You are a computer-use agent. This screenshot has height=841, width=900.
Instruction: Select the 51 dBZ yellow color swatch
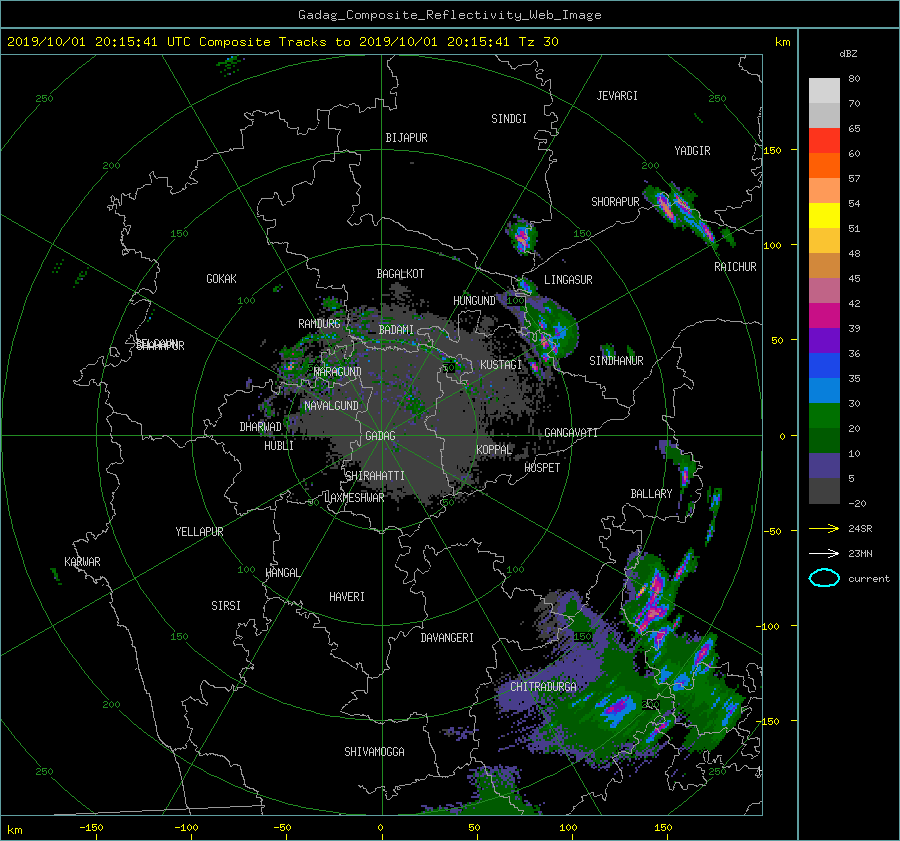[x=824, y=215]
